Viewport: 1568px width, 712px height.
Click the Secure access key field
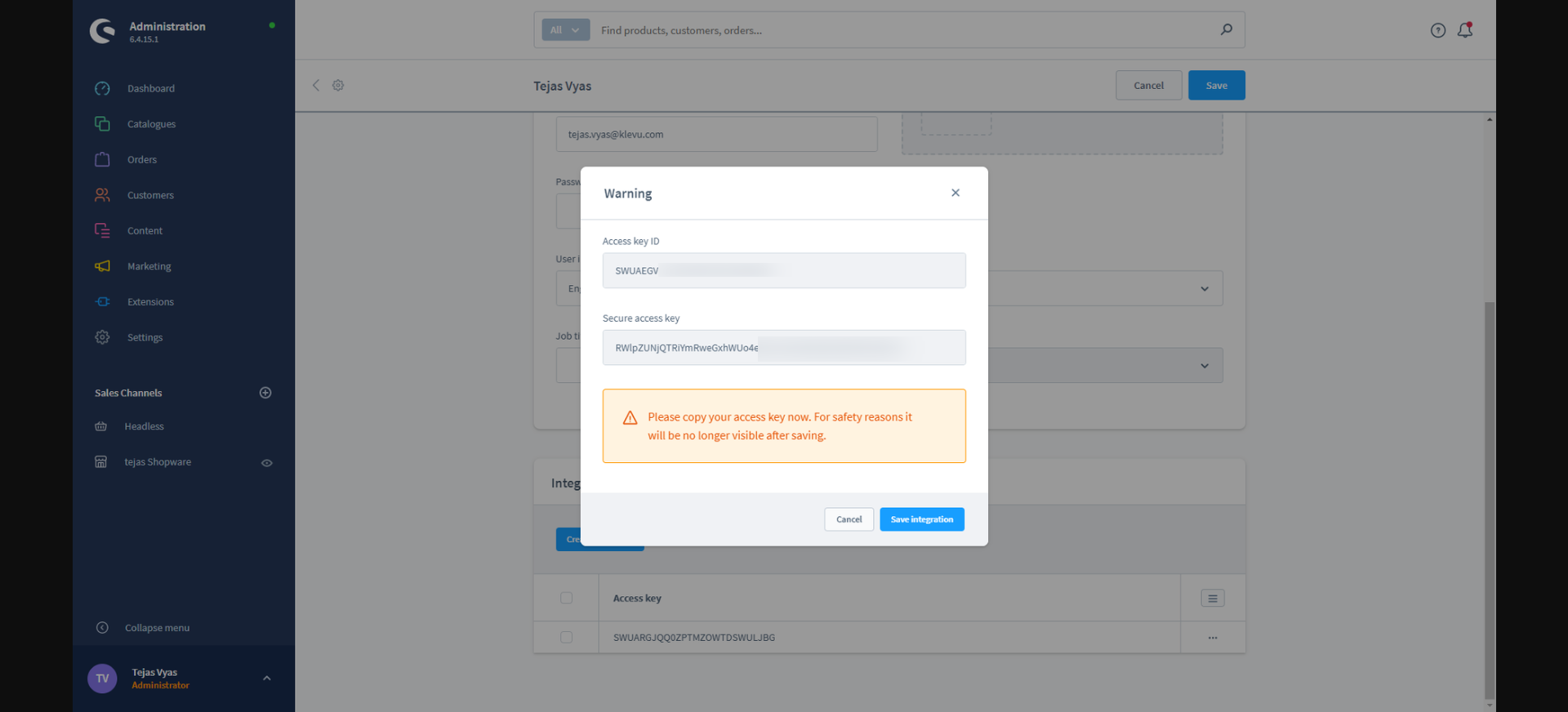pyautogui.click(x=784, y=348)
